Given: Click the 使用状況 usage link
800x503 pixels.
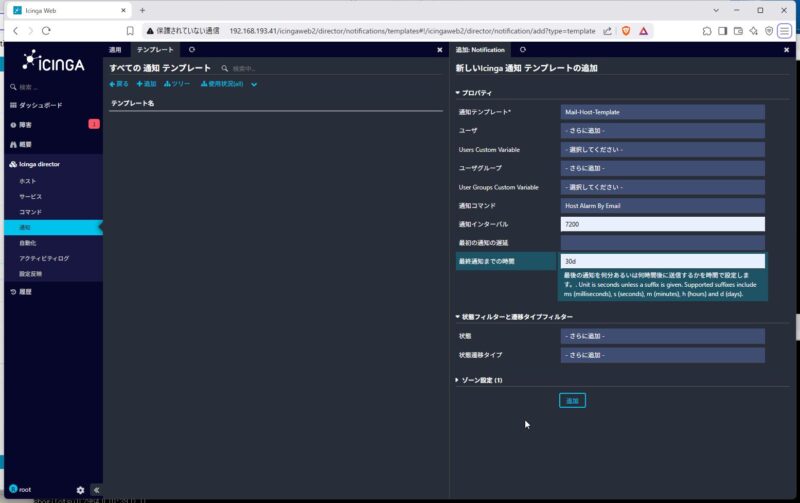Looking at the screenshot, I should coord(222,84).
